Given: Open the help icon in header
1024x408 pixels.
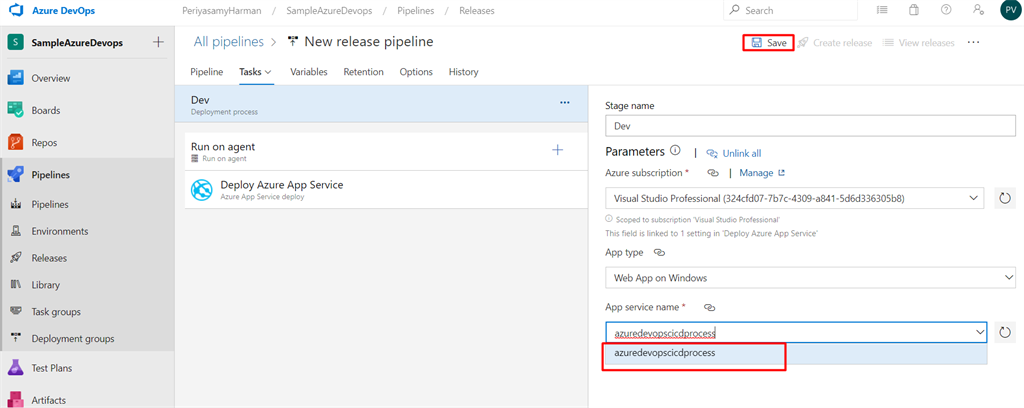Looking at the screenshot, I should pyautogui.click(x=946, y=10).
